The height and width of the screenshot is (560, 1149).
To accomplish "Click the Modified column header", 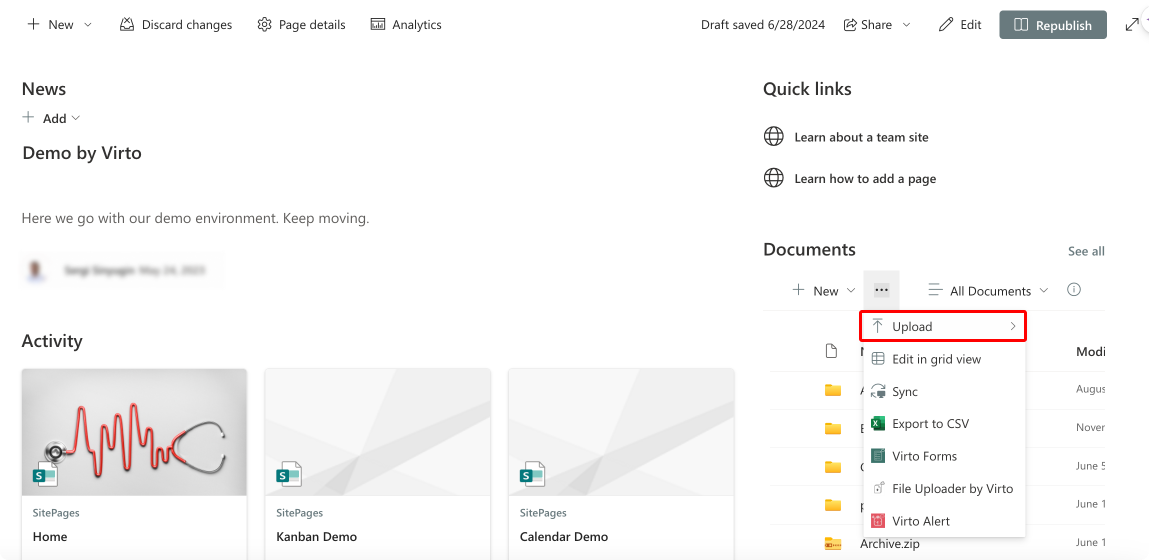I will pos(1090,352).
